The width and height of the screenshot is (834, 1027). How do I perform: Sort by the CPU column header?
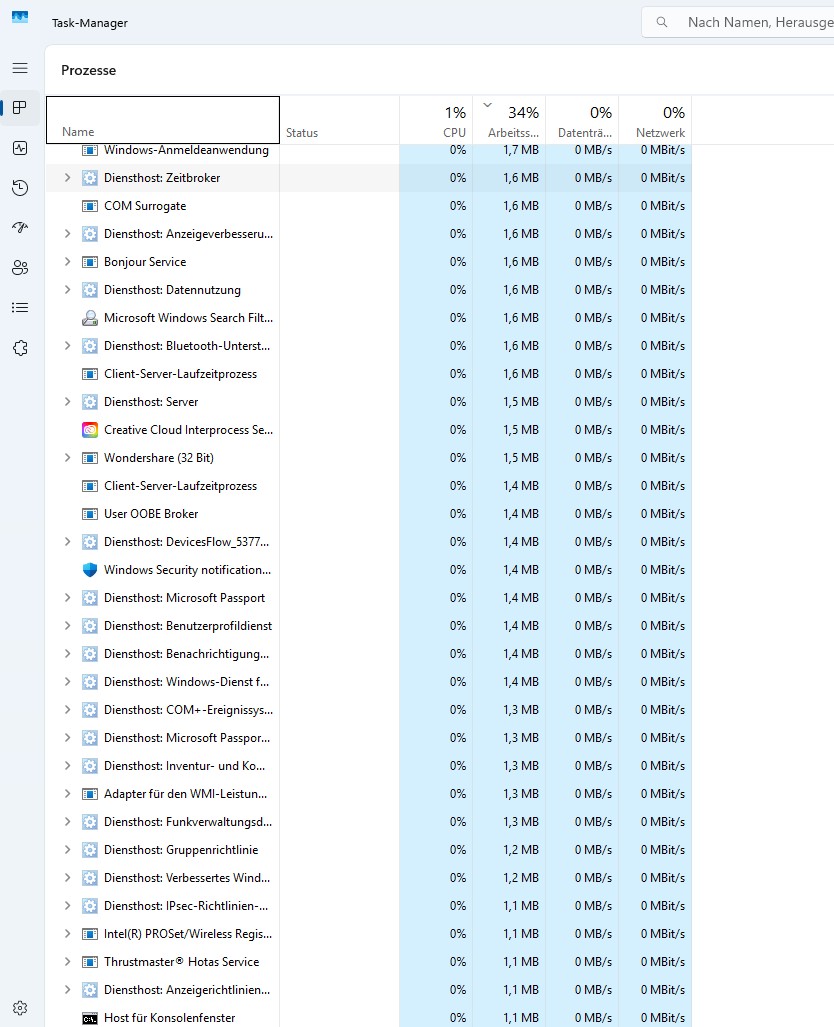pyautogui.click(x=436, y=121)
